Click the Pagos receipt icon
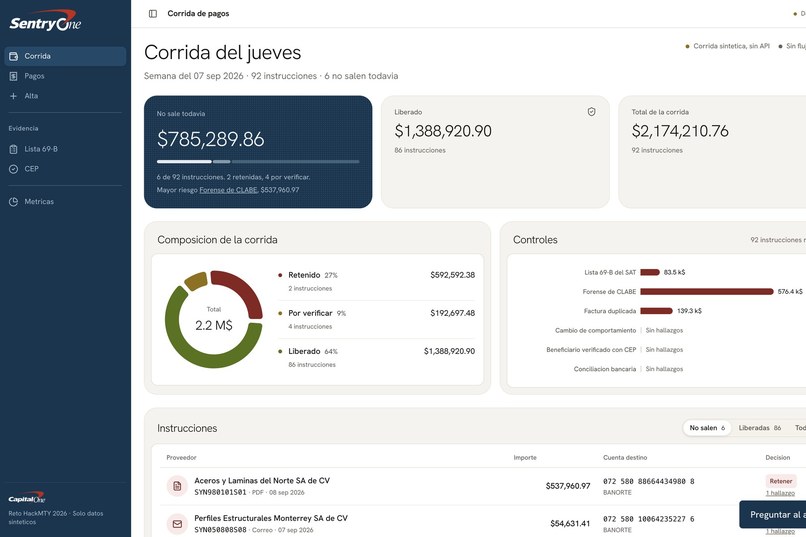Screen dimensions: 806x537 [14, 76]
